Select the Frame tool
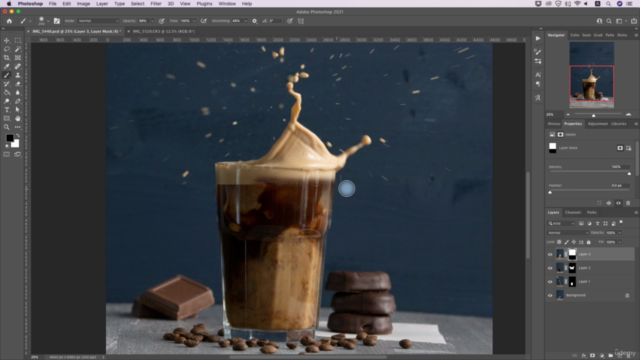Screen dimensions: 640x360 point(18,58)
